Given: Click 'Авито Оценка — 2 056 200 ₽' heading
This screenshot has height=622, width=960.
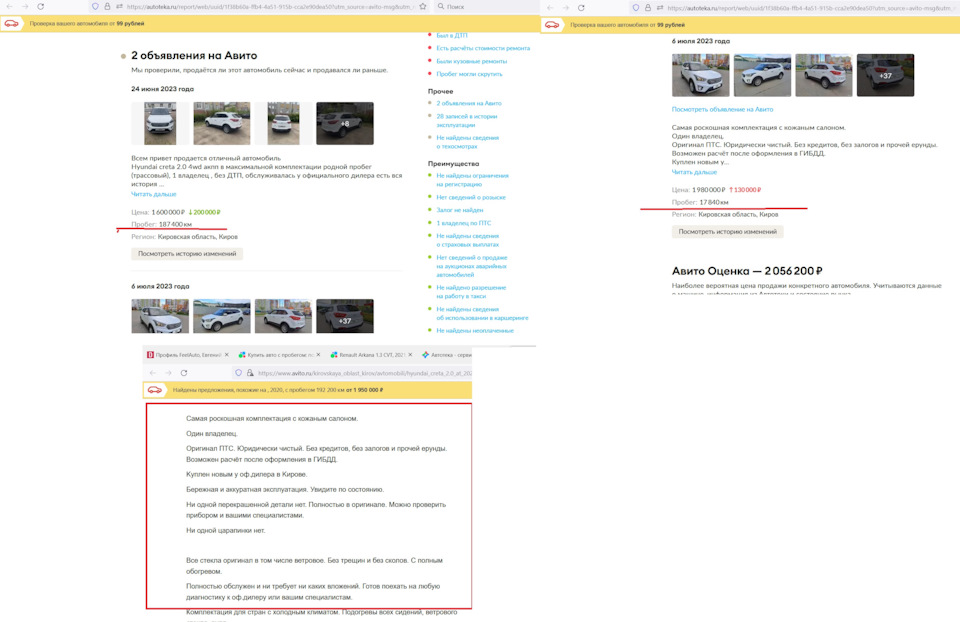Looking at the screenshot, I should click(x=747, y=271).
